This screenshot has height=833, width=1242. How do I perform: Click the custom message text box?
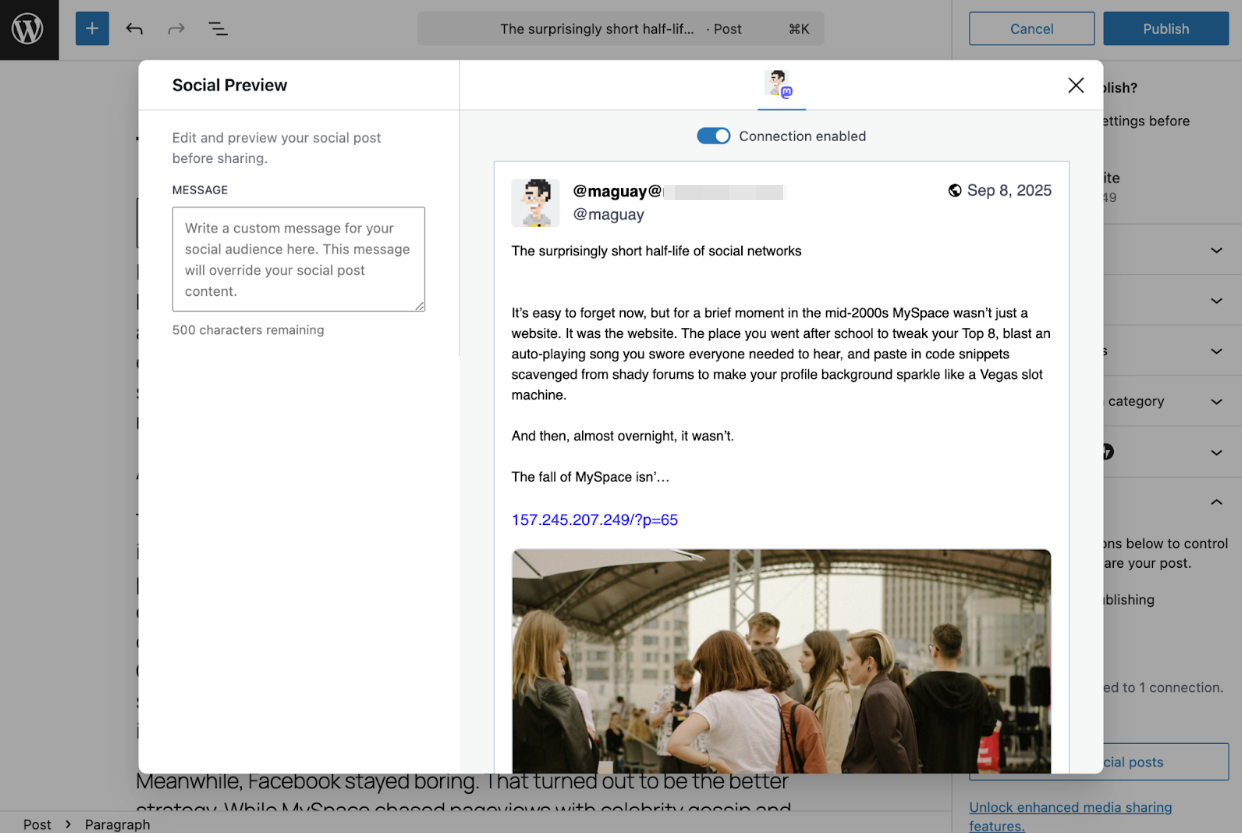(298, 259)
